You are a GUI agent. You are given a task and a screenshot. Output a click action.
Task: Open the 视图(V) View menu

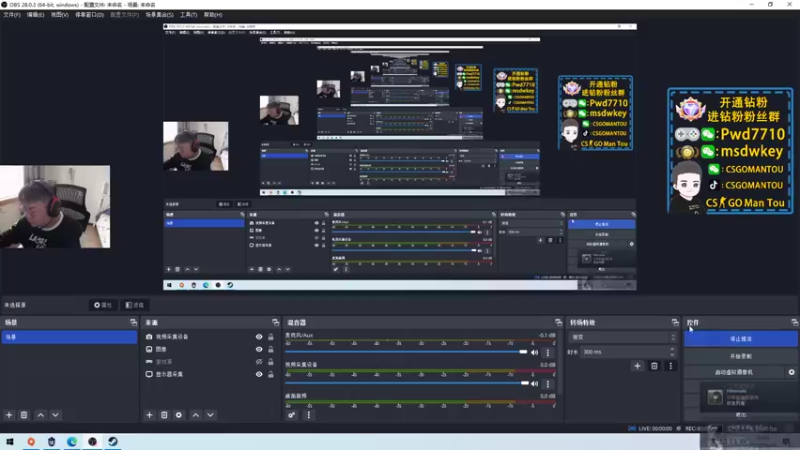click(x=59, y=15)
